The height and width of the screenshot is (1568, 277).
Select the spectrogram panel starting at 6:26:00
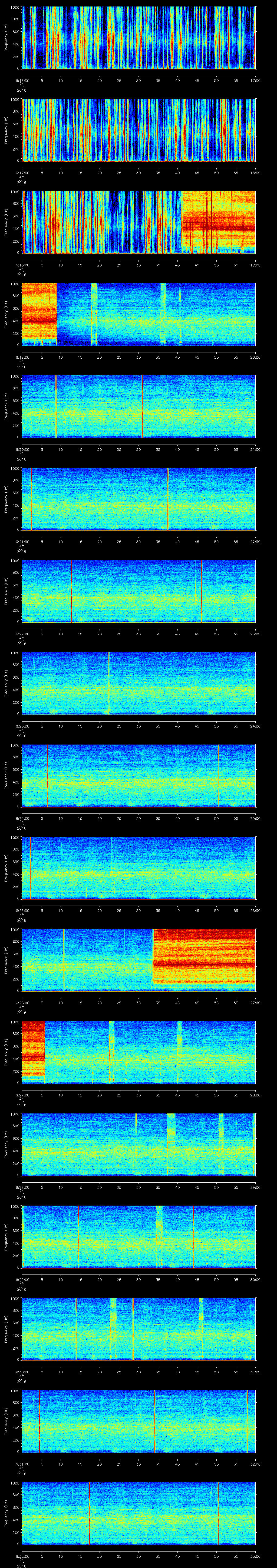(139, 960)
